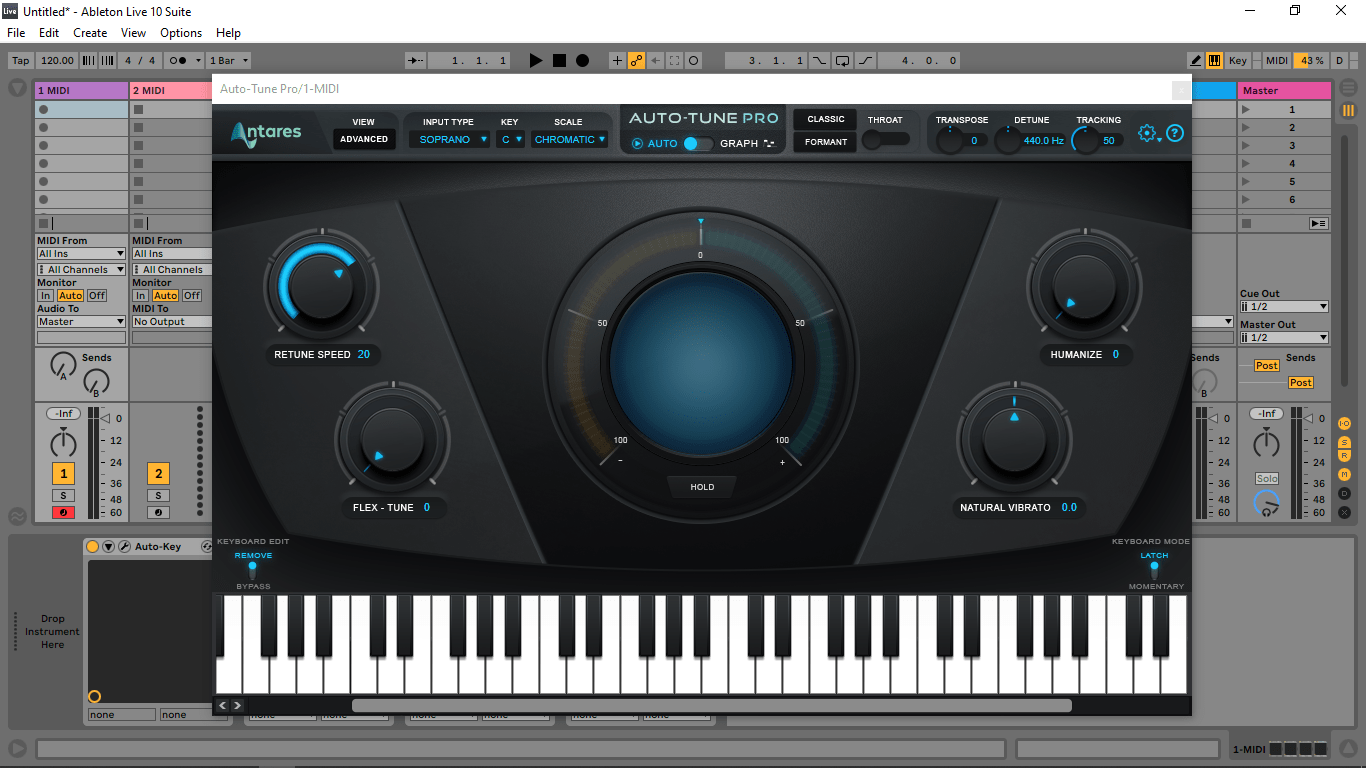Open track 1 Audio To Master dropdown
The width and height of the screenshot is (1366, 768).
pos(81,322)
